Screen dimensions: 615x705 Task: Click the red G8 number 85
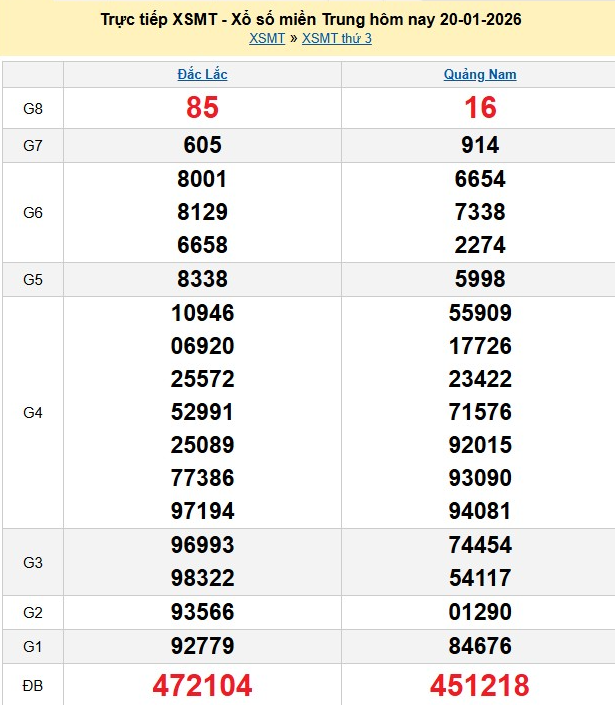[x=202, y=108]
